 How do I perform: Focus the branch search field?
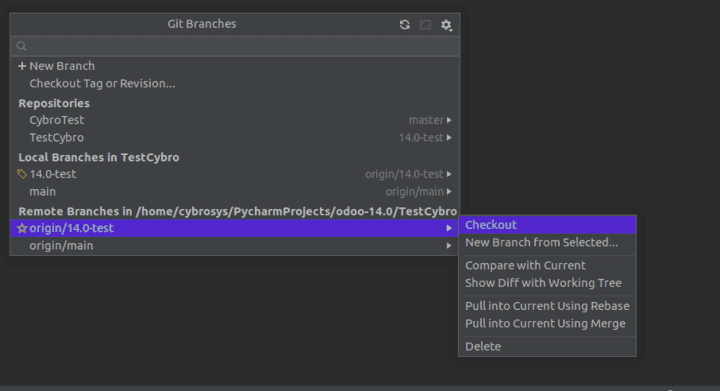[x=235, y=46]
